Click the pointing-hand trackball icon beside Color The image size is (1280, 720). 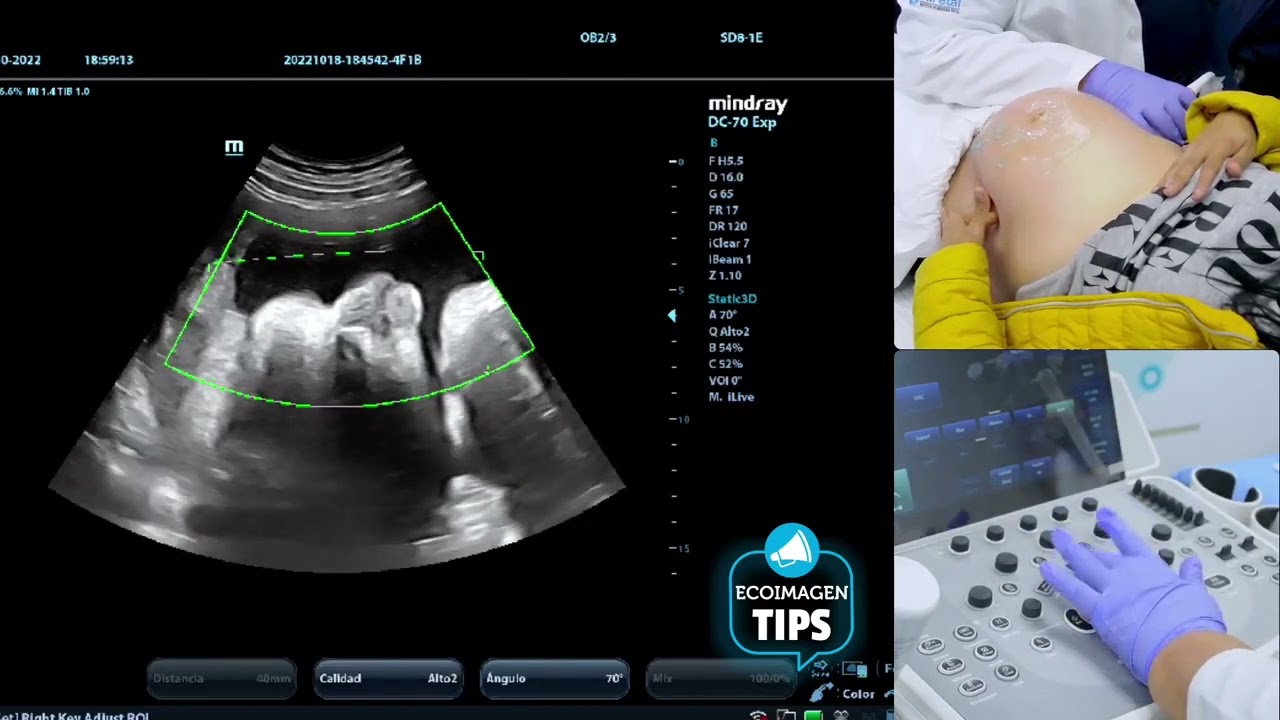point(822,692)
